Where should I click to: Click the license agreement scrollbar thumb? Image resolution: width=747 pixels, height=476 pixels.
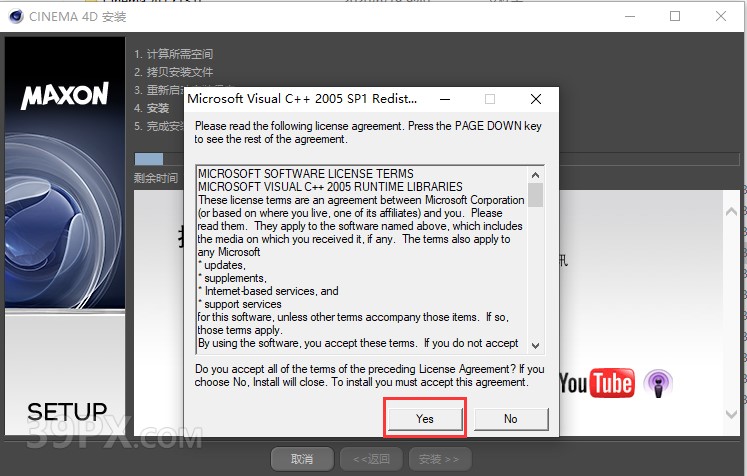tap(535, 194)
